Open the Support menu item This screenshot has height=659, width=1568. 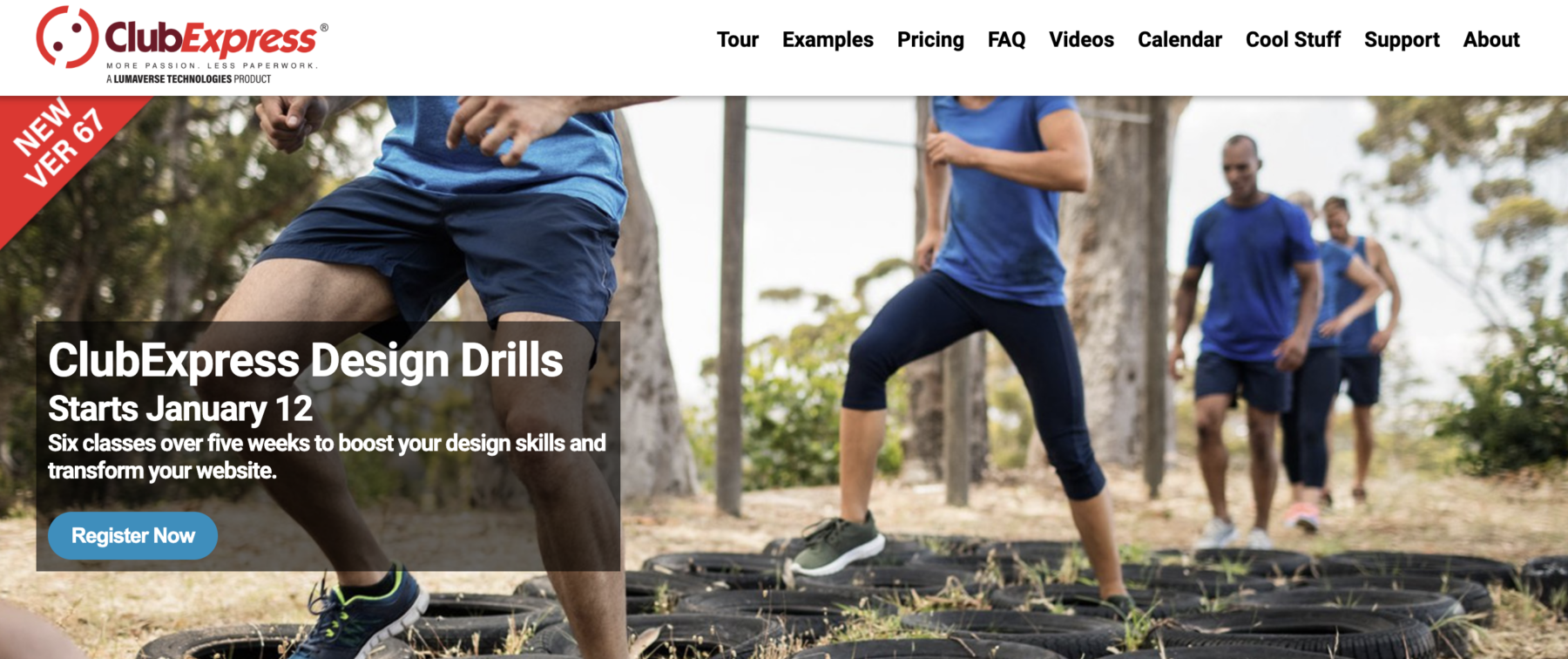1402,39
